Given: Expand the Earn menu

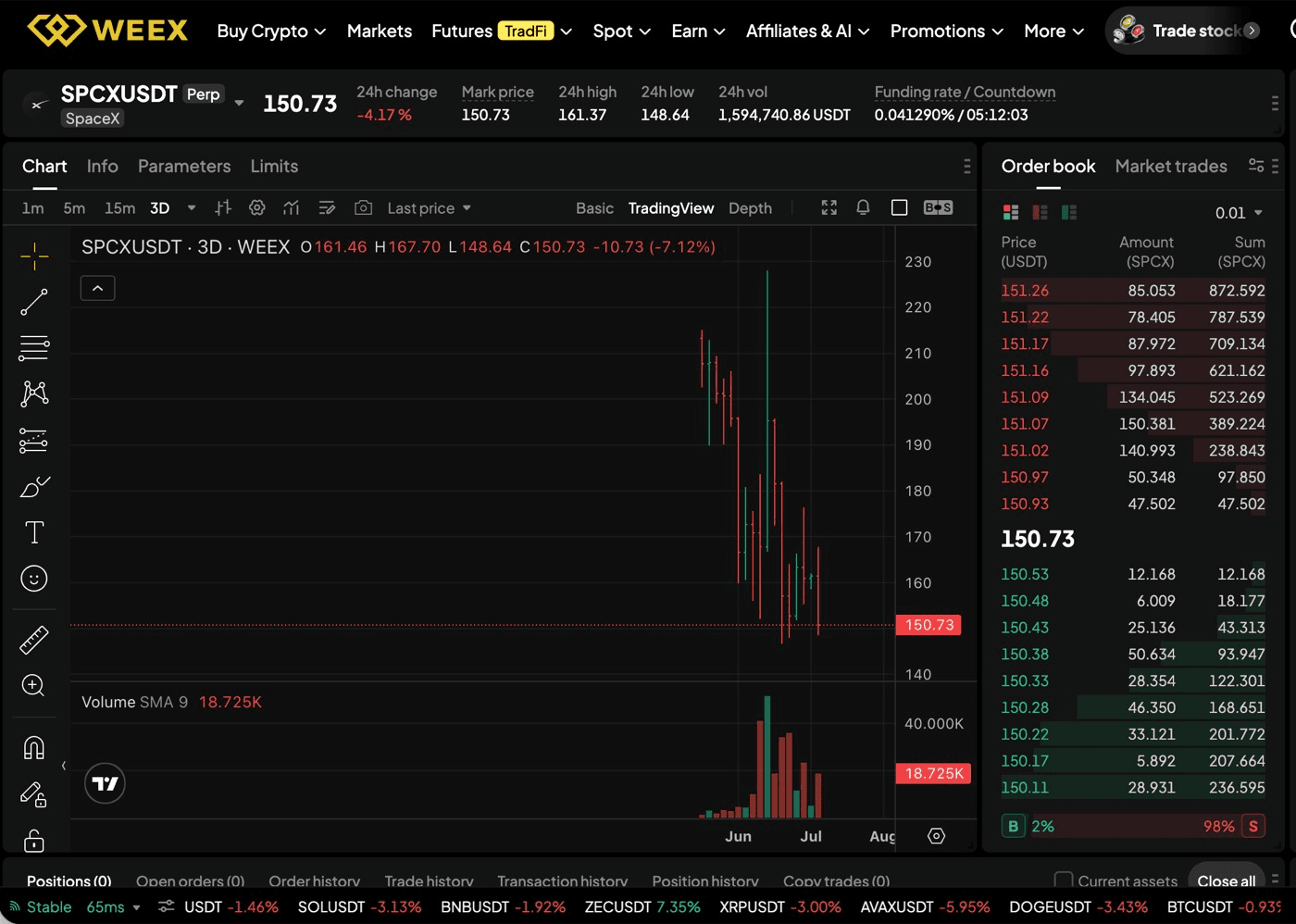Looking at the screenshot, I should tap(698, 31).
